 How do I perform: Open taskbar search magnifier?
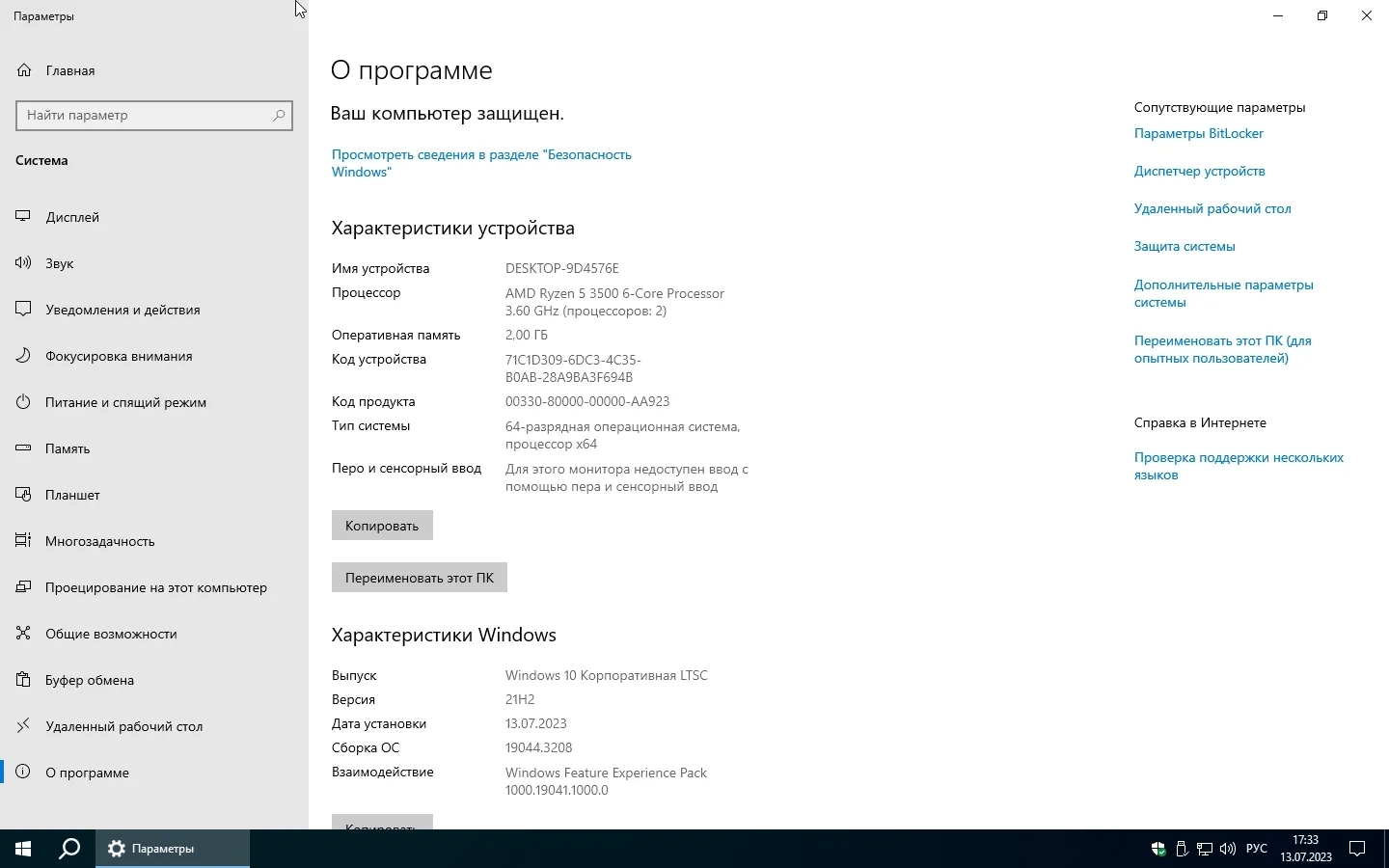(x=69, y=849)
